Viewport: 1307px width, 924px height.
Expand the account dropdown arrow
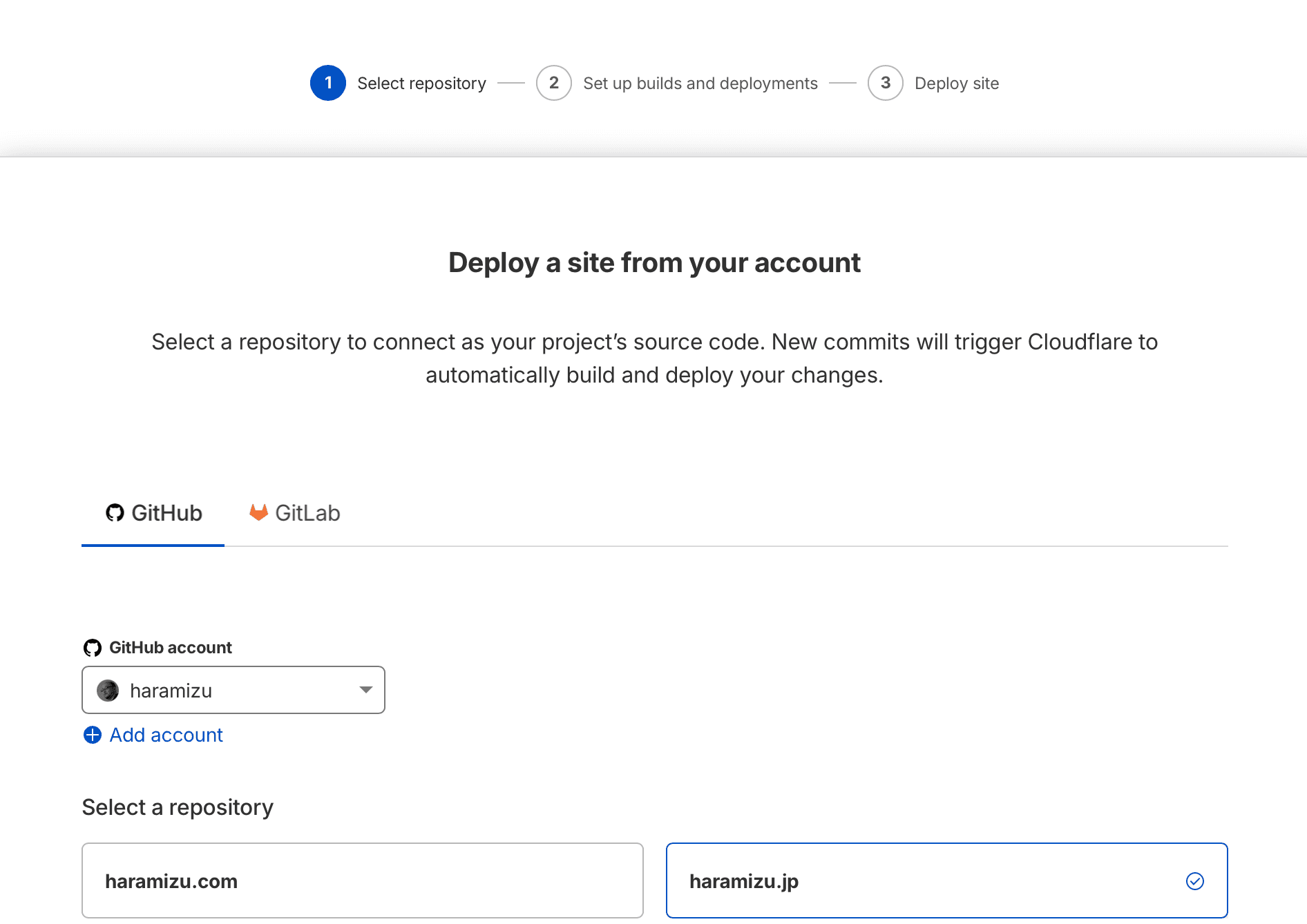[x=365, y=690]
